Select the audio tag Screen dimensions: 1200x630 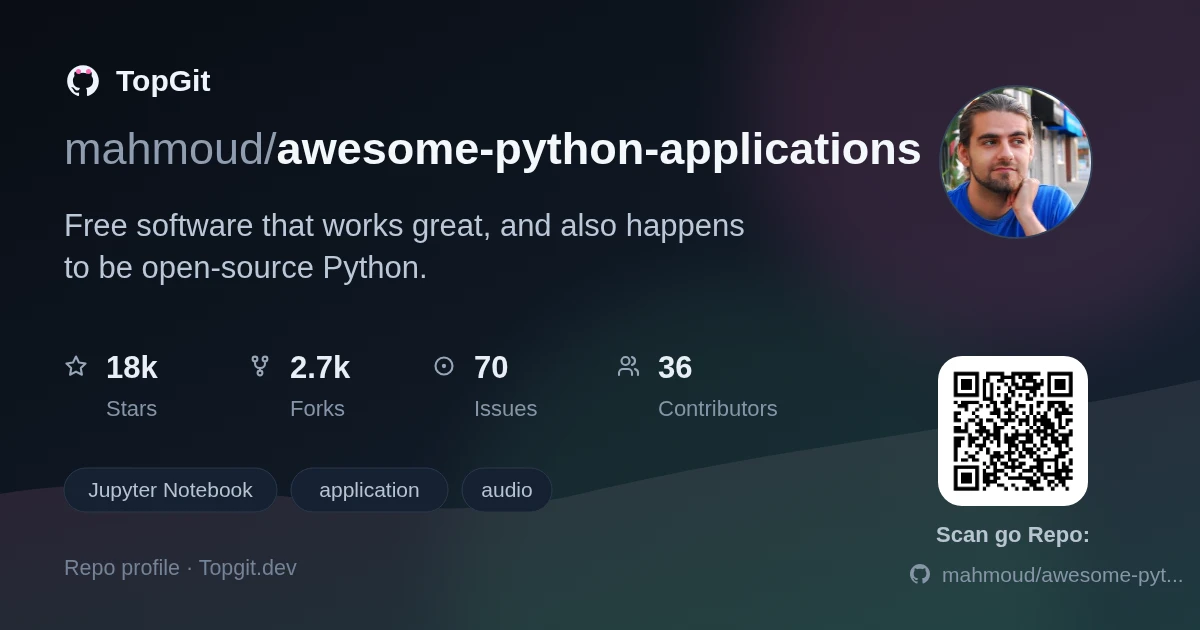(507, 490)
